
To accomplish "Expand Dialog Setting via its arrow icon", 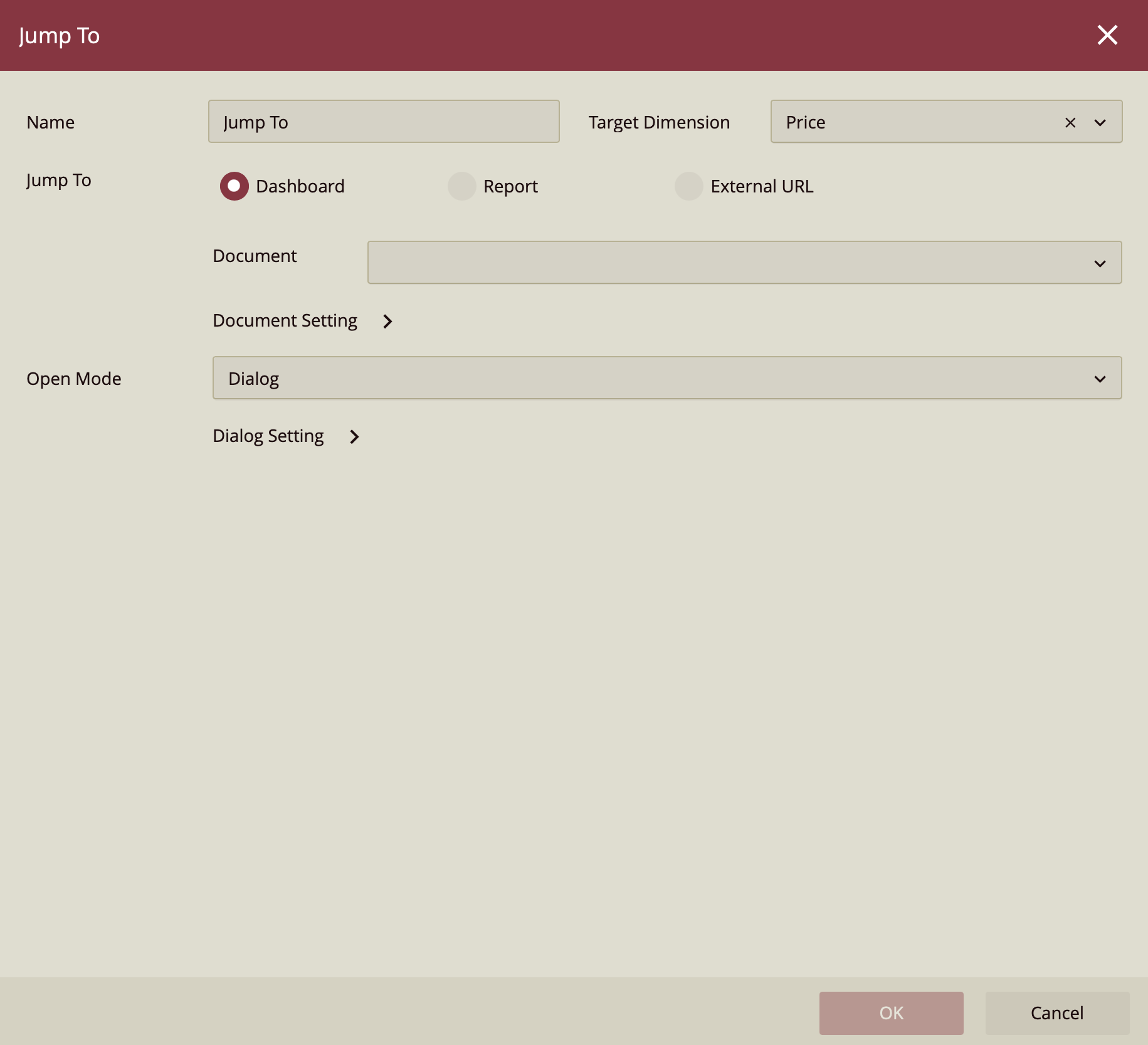I will click(354, 436).
